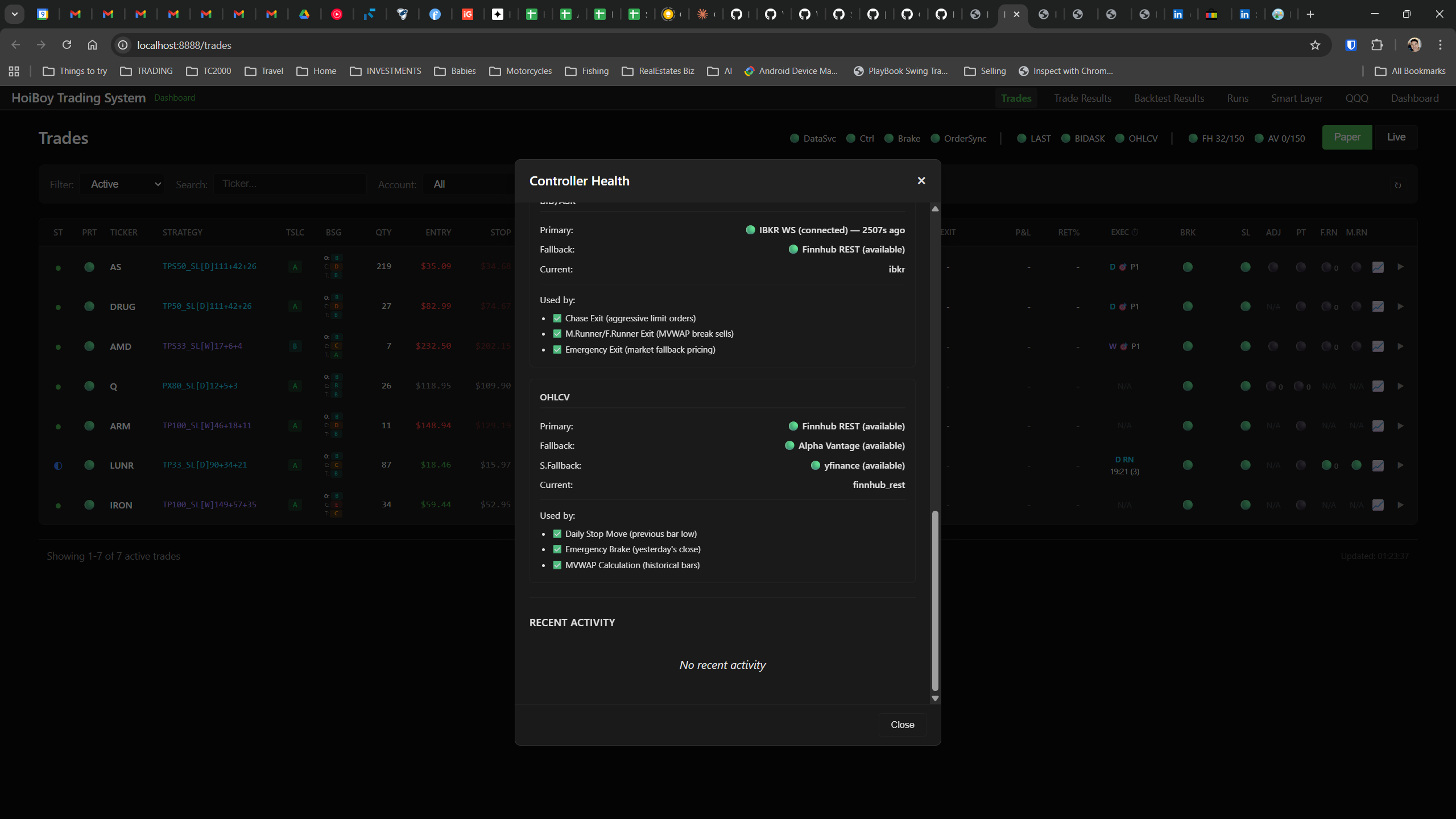1456x819 pixels.
Task: Close the Controller Health dialog with the X
Action: pyautogui.click(x=921, y=181)
